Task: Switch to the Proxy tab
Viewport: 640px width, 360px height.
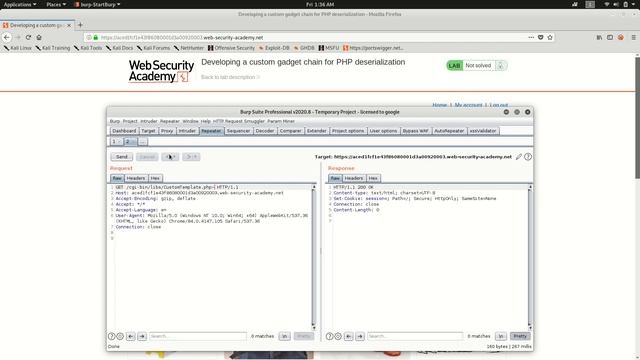Action: 167,131
